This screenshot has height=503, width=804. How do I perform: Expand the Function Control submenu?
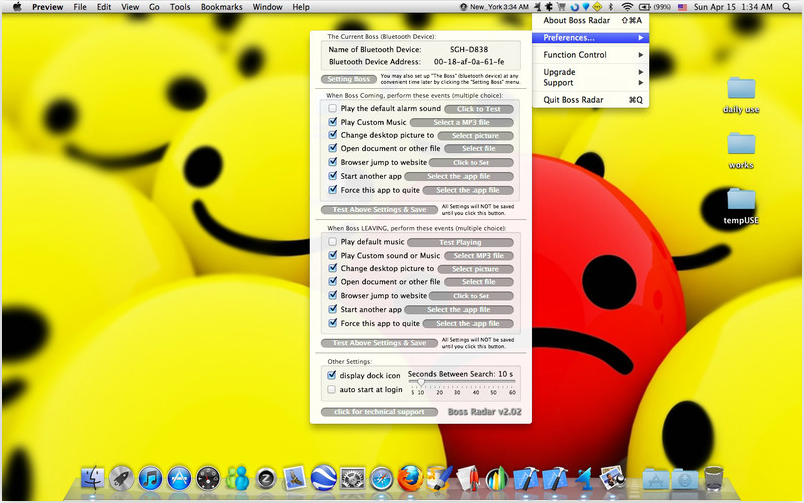pos(590,55)
